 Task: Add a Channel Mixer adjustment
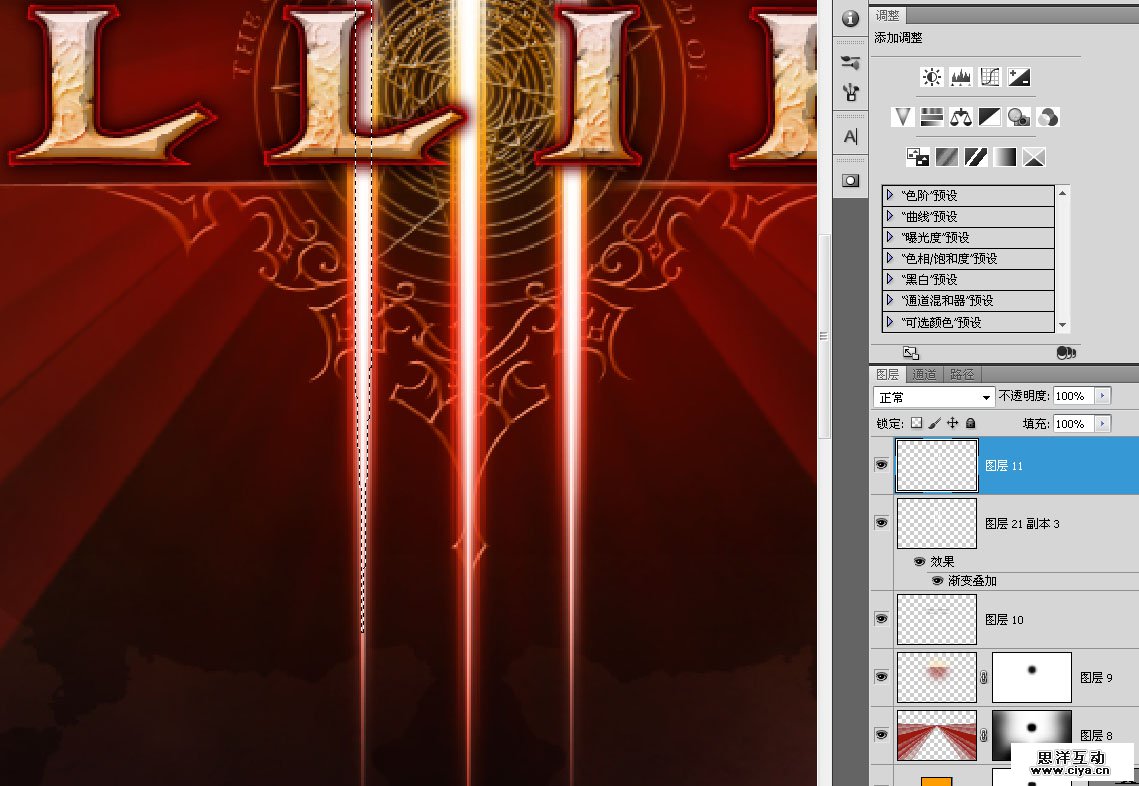coord(1047,117)
